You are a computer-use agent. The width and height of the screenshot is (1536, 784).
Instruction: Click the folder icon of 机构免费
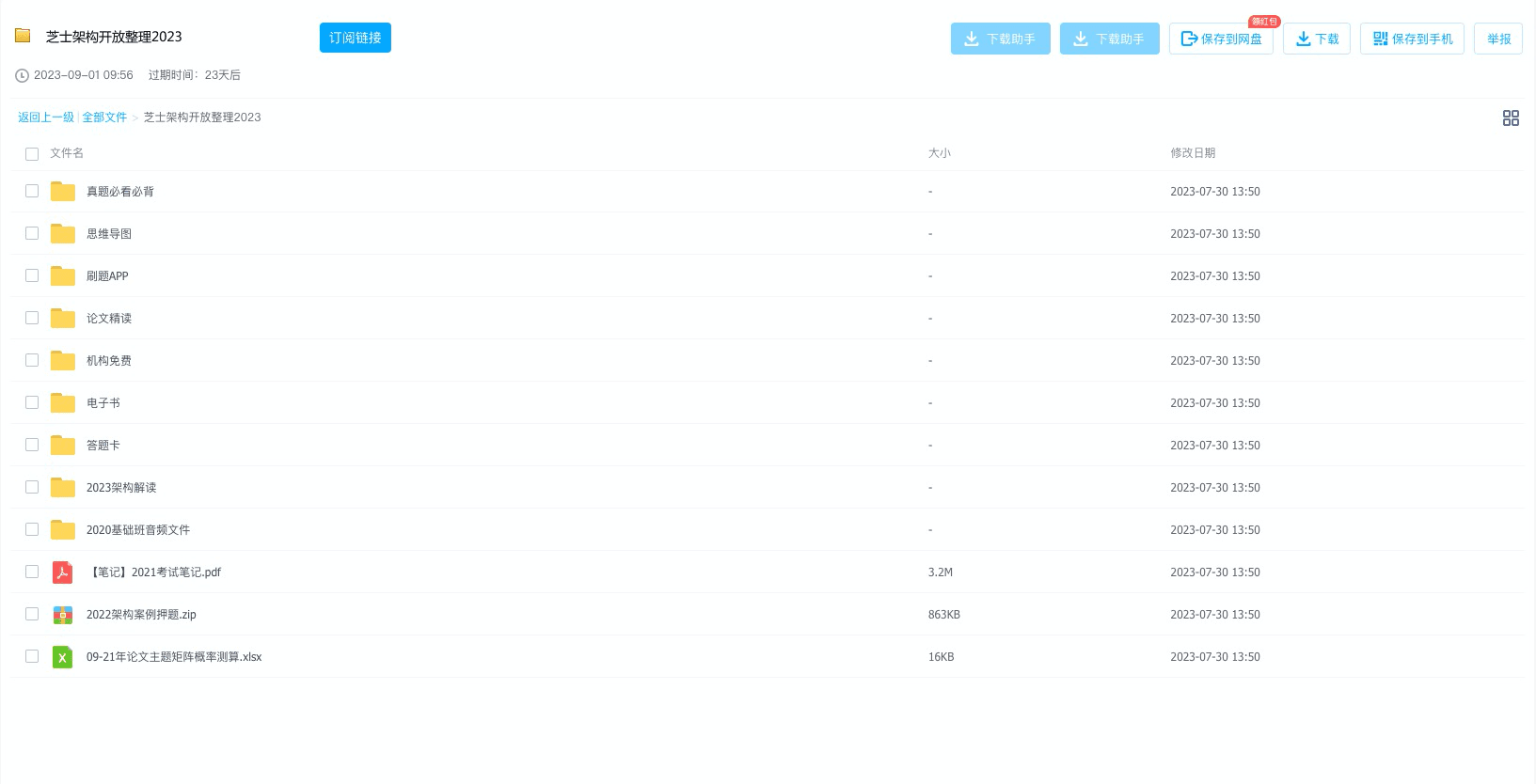63,361
